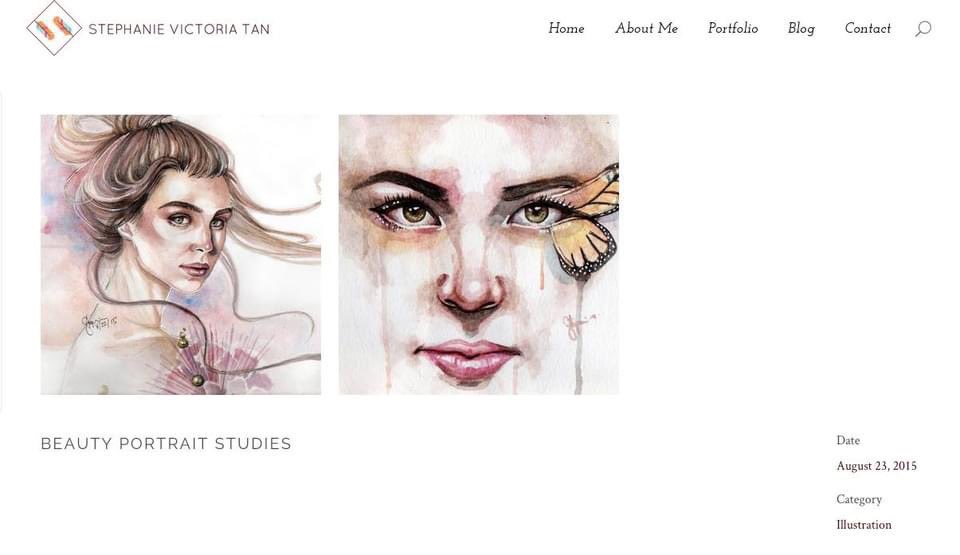
Task: Click the artist signature on left portrait
Action: pyautogui.click(x=98, y=321)
